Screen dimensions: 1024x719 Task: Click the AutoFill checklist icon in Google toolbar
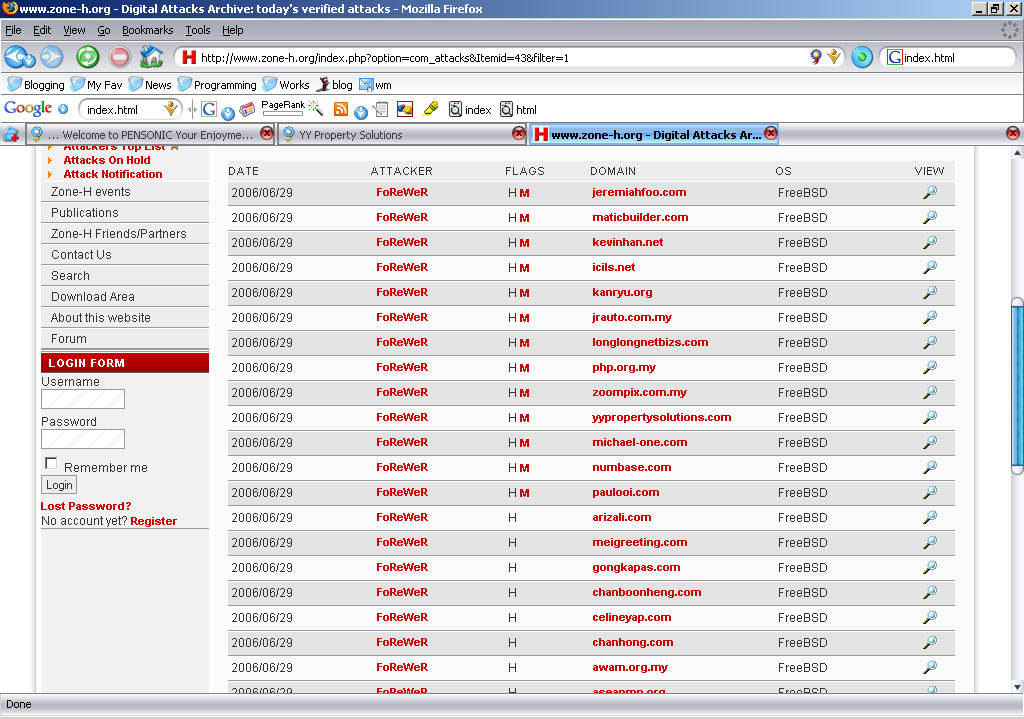[381, 109]
